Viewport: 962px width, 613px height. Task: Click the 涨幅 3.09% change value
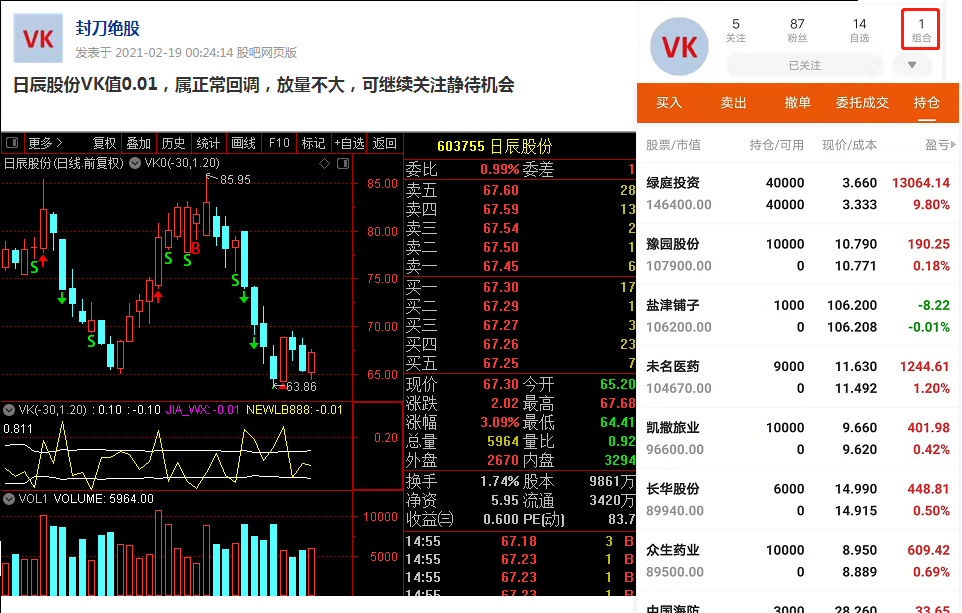click(x=499, y=422)
